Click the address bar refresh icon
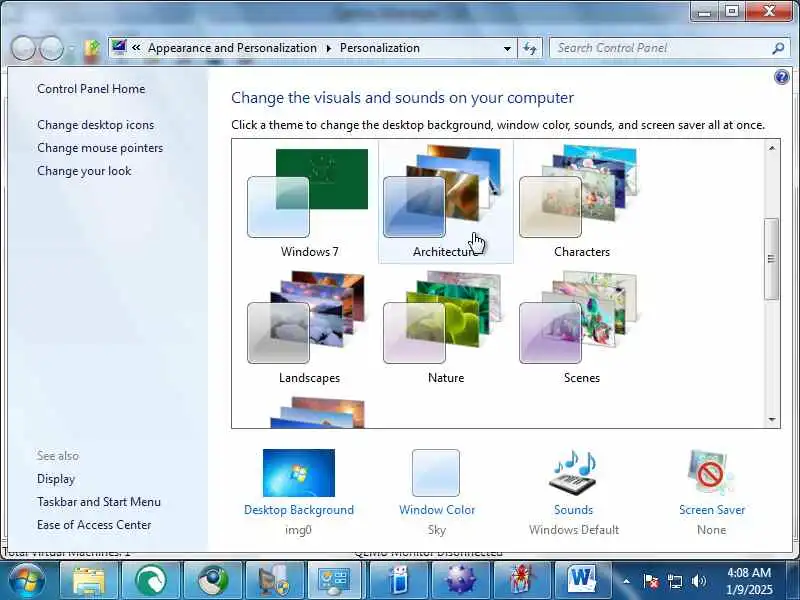This screenshot has height=600, width=800. point(530,48)
